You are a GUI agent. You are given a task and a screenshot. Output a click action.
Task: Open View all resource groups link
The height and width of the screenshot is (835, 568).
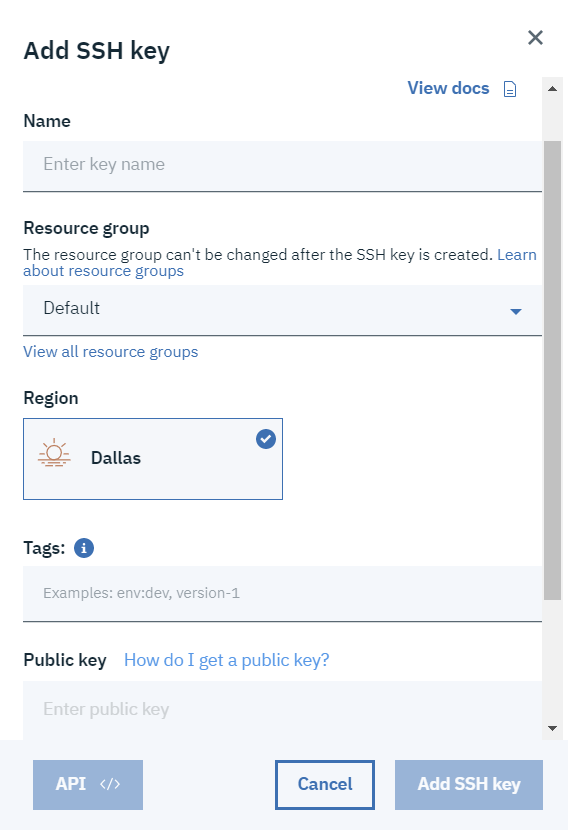click(x=111, y=352)
